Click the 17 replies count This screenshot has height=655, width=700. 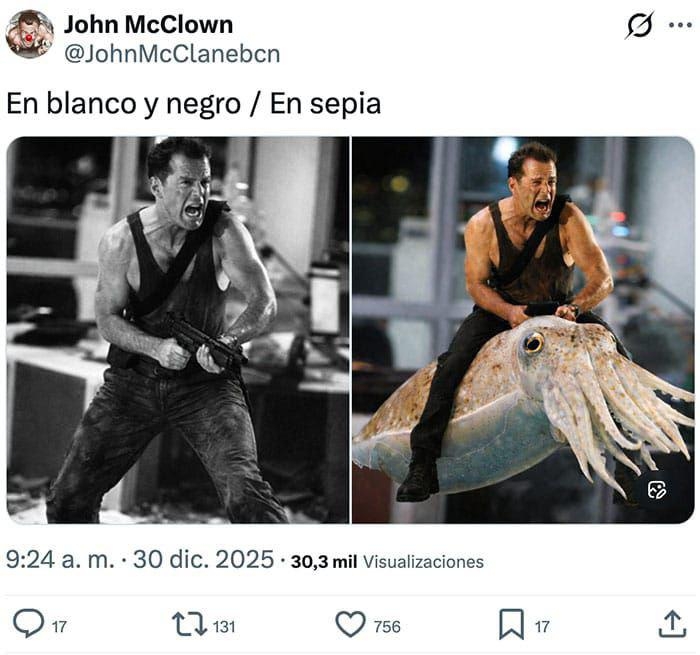59,626
